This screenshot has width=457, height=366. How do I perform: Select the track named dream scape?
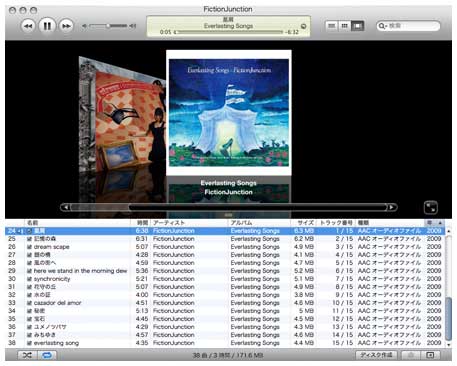52,247
